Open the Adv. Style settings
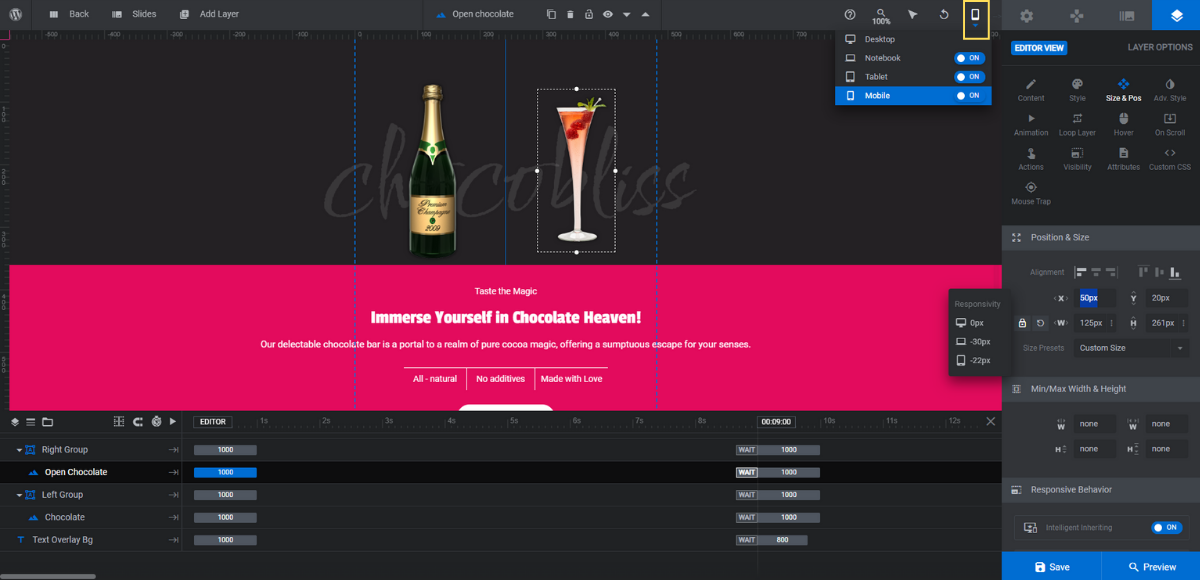Image resolution: width=1200 pixels, height=580 pixels. (x=1170, y=90)
